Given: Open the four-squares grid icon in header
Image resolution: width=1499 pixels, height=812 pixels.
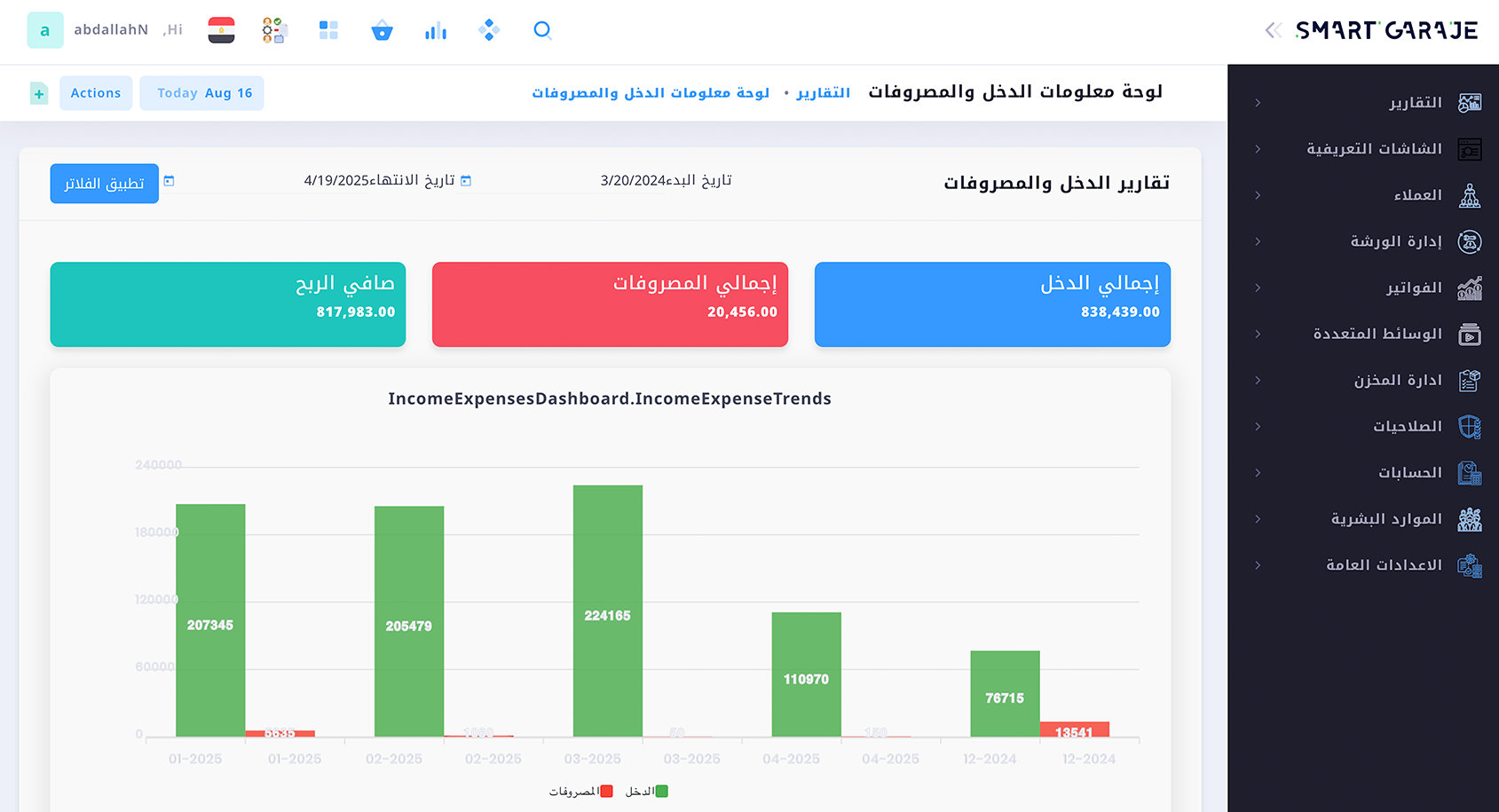Looking at the screenshot, I should tap(328, 30).
